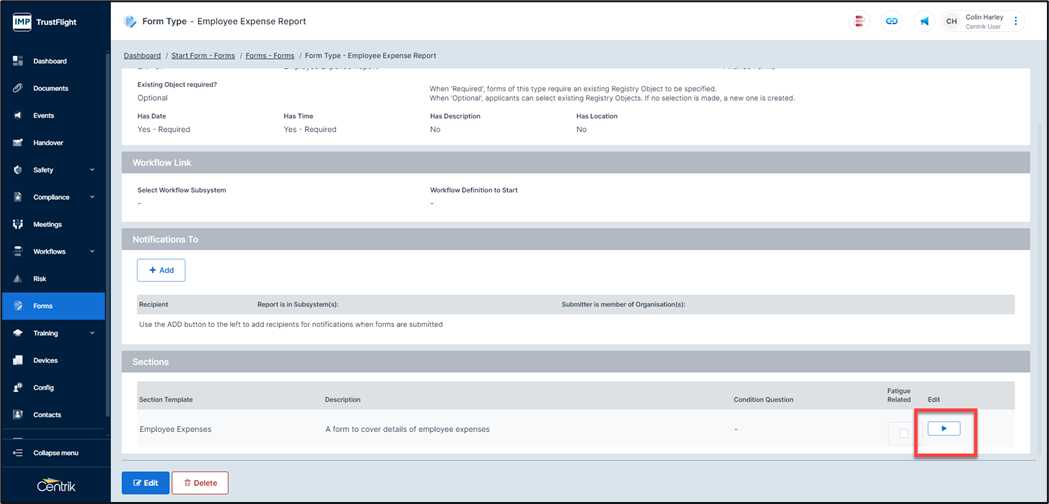Click the Safety shield icon
Screen dimensions: 1049x504
pos(18,170)
